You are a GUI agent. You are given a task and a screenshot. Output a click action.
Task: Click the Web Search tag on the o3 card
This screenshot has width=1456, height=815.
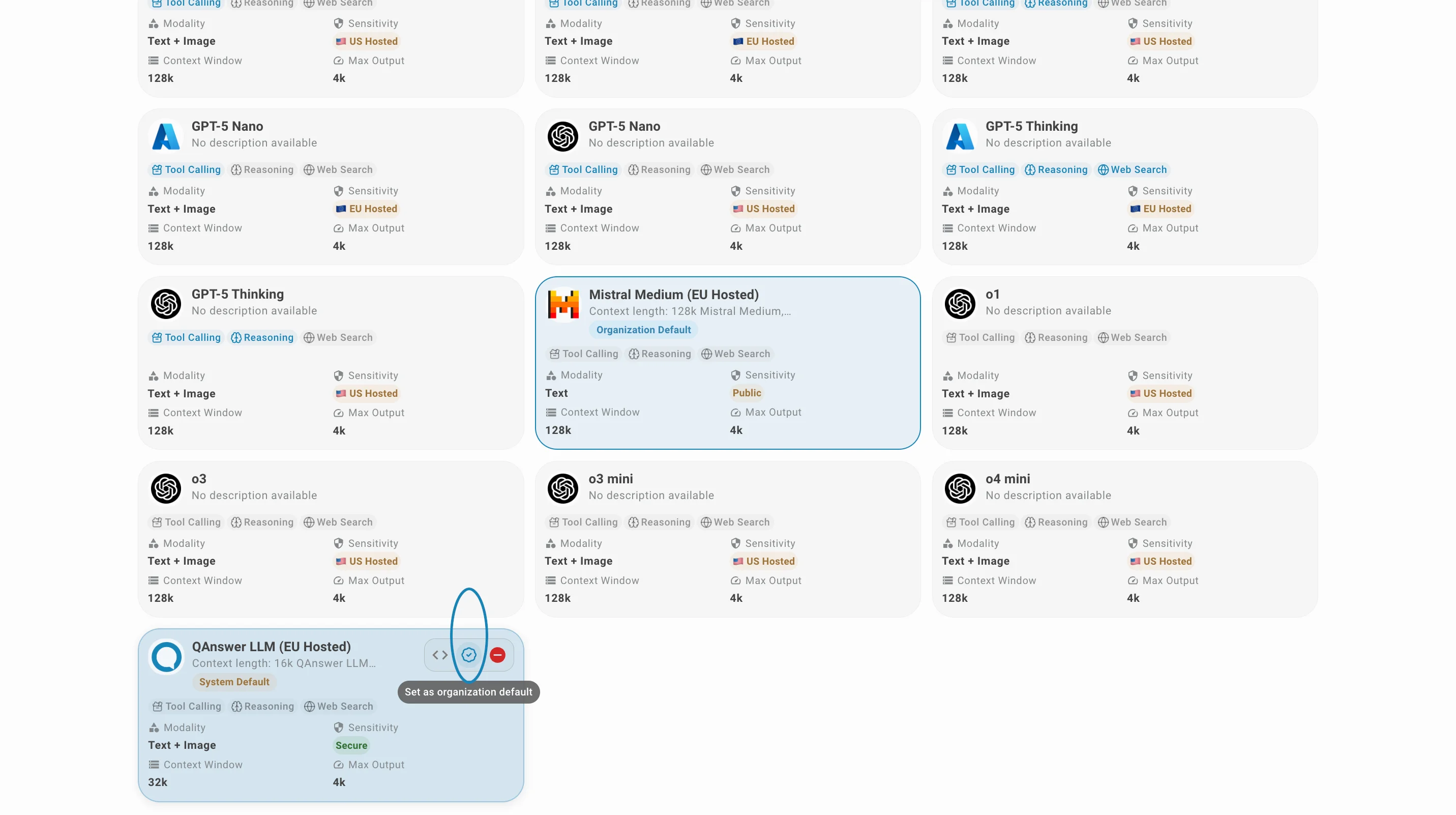click(x=338, y=522)
